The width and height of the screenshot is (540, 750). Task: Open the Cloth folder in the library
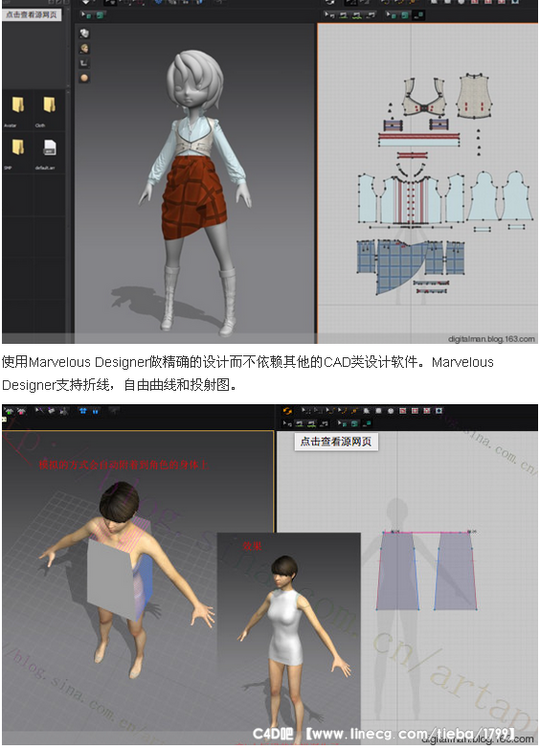[x=49, y=104]
